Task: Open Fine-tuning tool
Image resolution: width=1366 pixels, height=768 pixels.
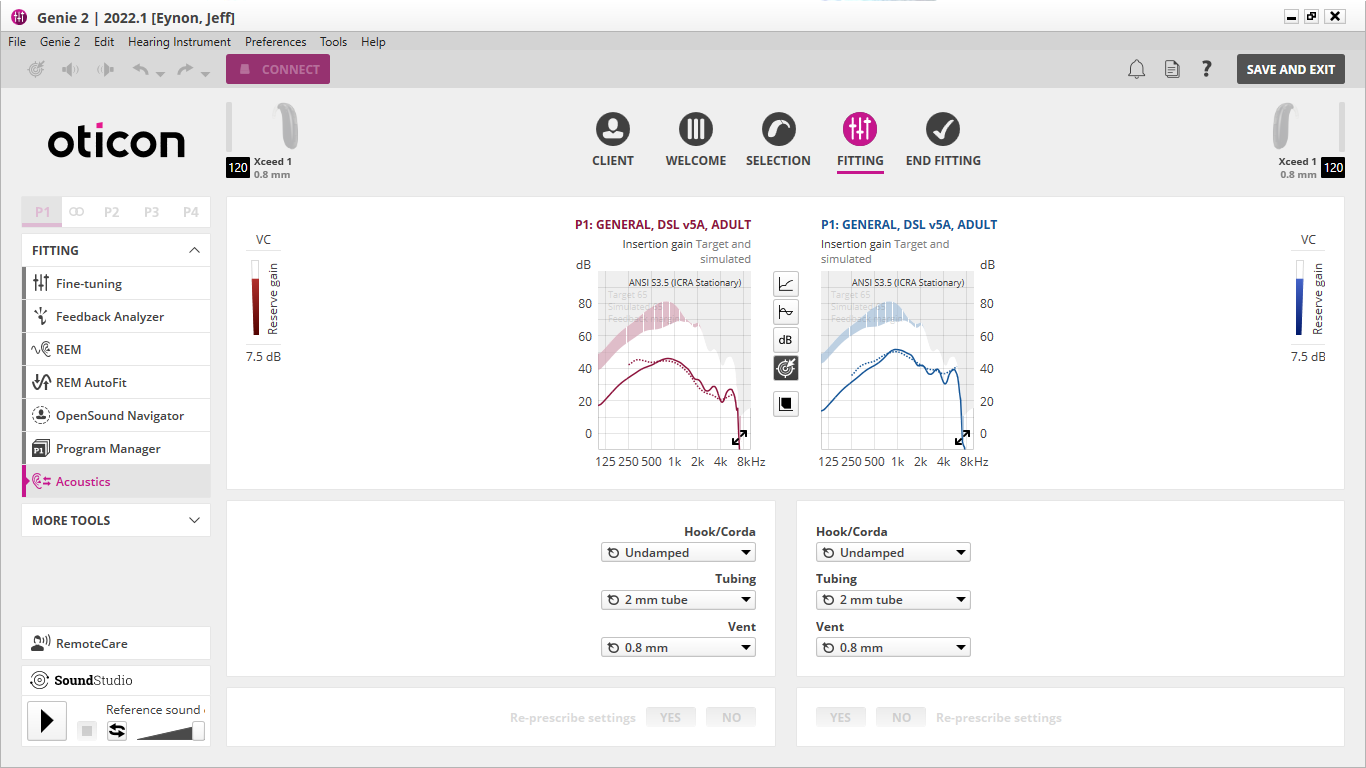Action: coord(116,283)
